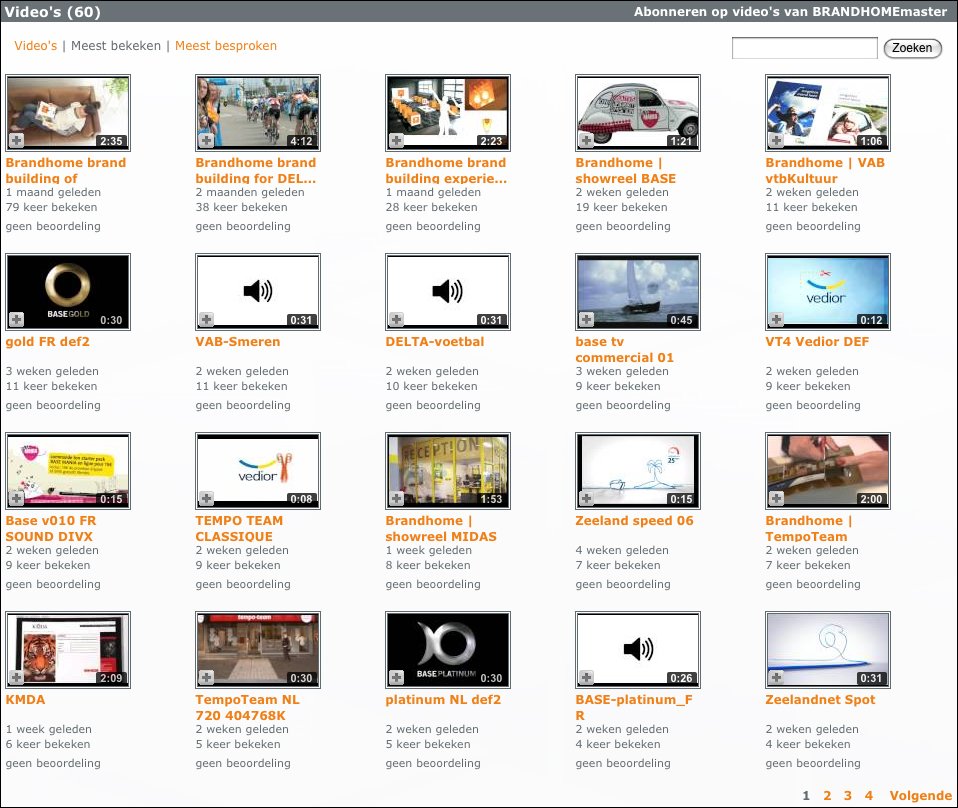Click plus icon on platinum NL def2 thumbnail
The width and height of the screenshot is (958, 808).
(x=397, y=678)
